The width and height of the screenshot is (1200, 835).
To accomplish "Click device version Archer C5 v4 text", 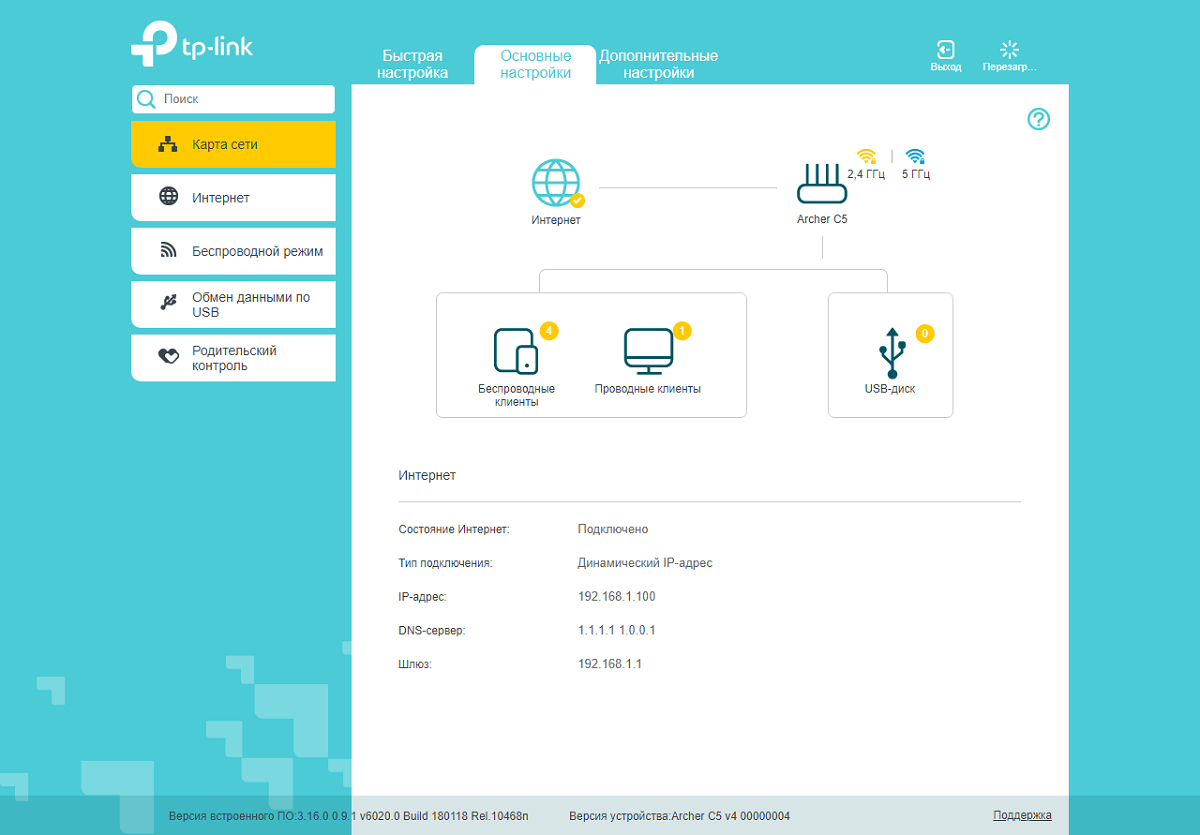I will (x=679, y=816).
